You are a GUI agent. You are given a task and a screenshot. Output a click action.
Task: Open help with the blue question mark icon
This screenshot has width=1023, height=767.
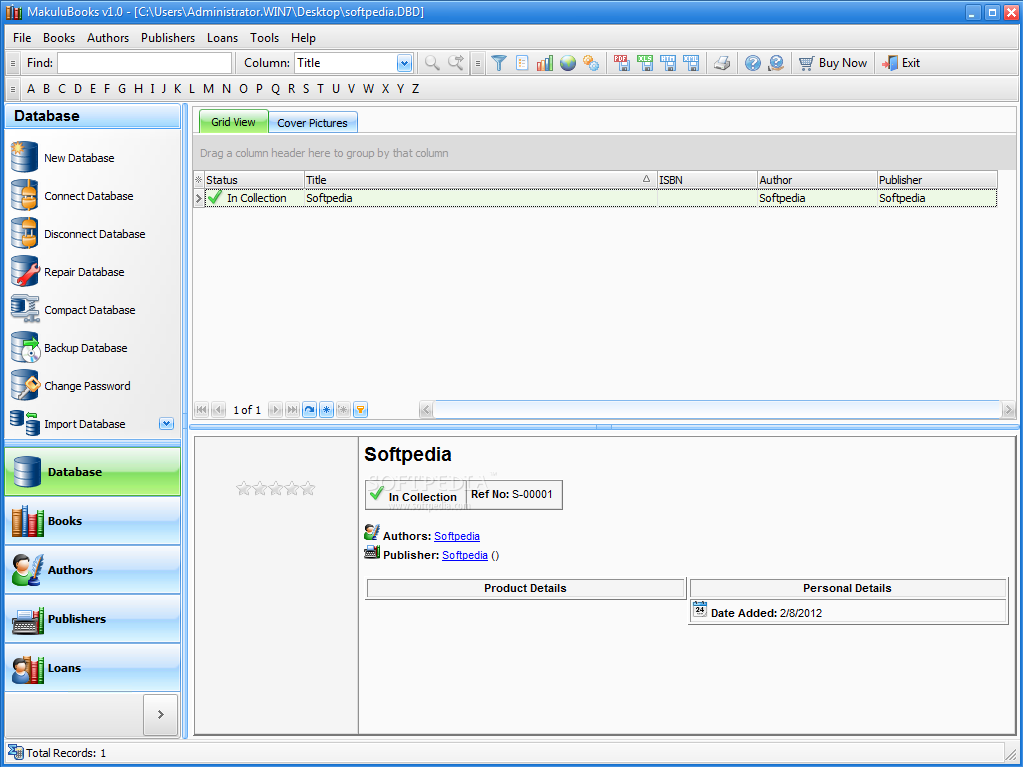click(753, 63)
